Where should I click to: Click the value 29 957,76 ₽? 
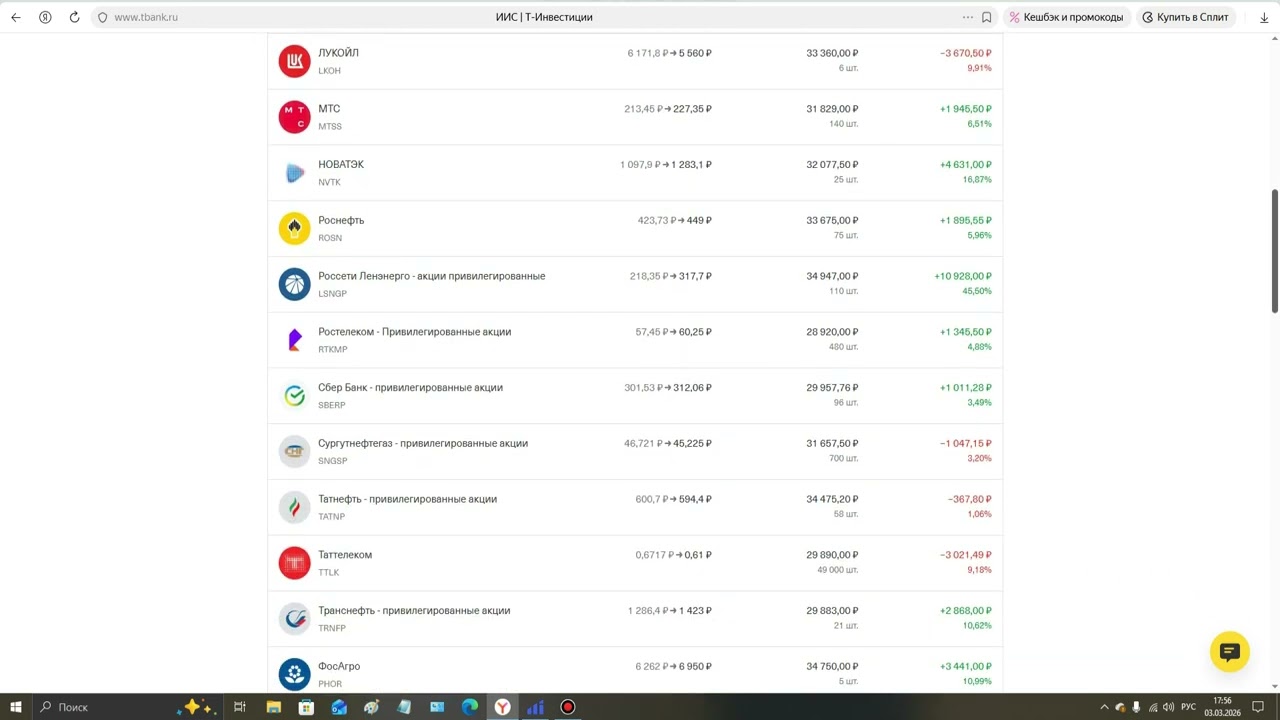click(832, 388)
